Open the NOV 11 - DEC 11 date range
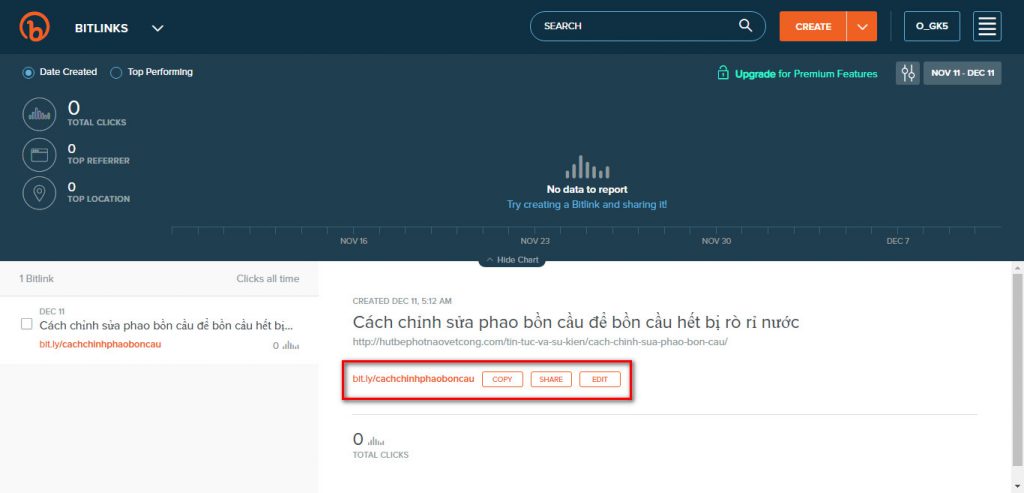Viewport: 1024px width, 493px height. tap(962, 73)
